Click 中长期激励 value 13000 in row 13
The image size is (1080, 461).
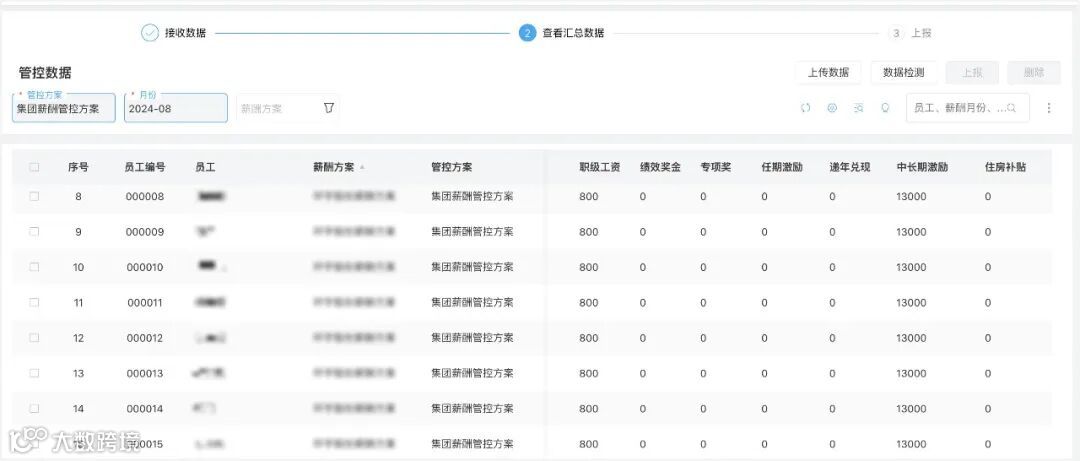point(911,373)
